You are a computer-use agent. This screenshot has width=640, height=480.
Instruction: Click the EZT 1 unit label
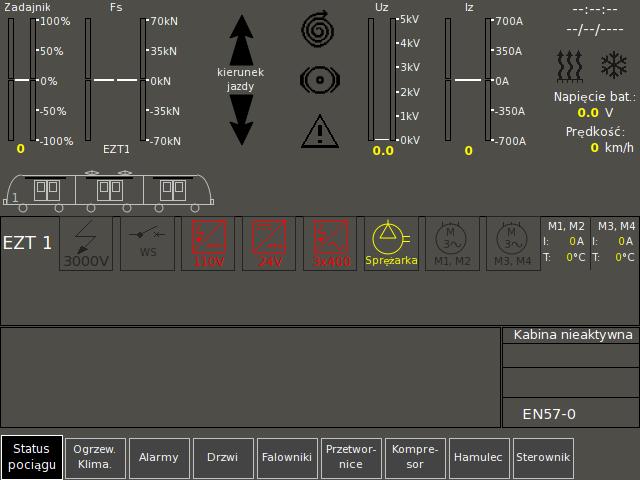coord(27,243)
